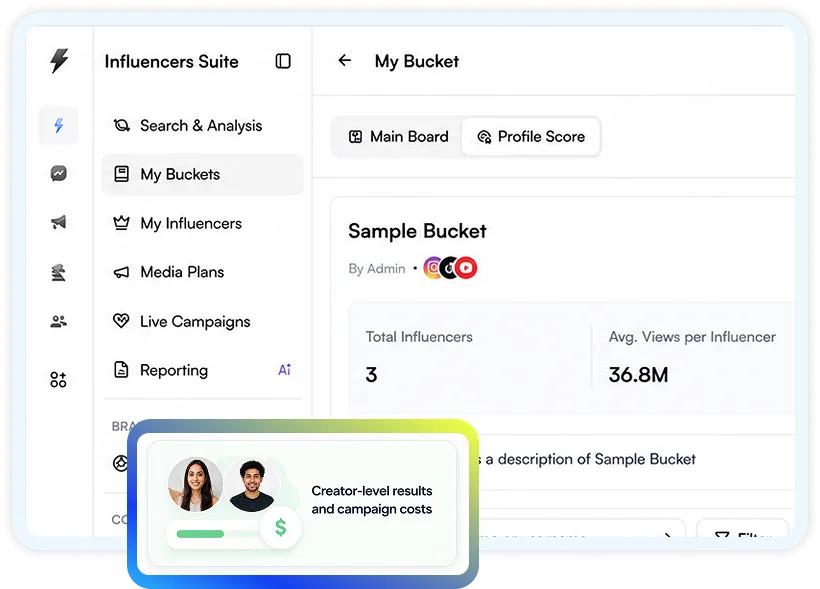Click the Total Influencers value 3

pyautogui.click(x=371, y=375)
